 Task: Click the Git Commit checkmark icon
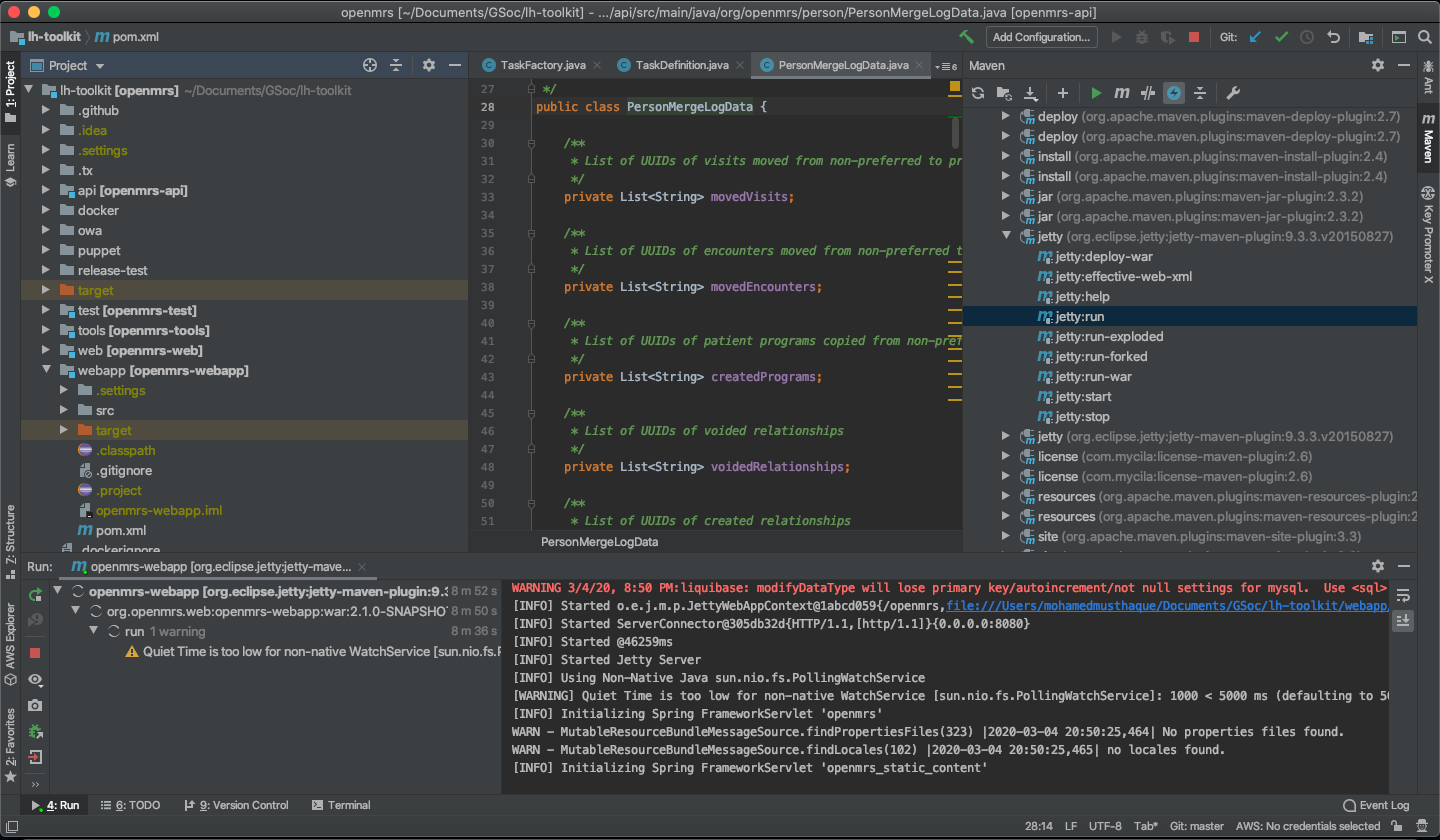pos(1281,37)
